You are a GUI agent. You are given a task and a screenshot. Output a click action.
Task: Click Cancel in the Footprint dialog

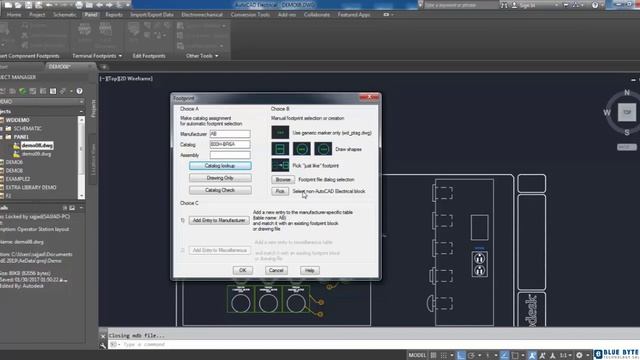276,271
